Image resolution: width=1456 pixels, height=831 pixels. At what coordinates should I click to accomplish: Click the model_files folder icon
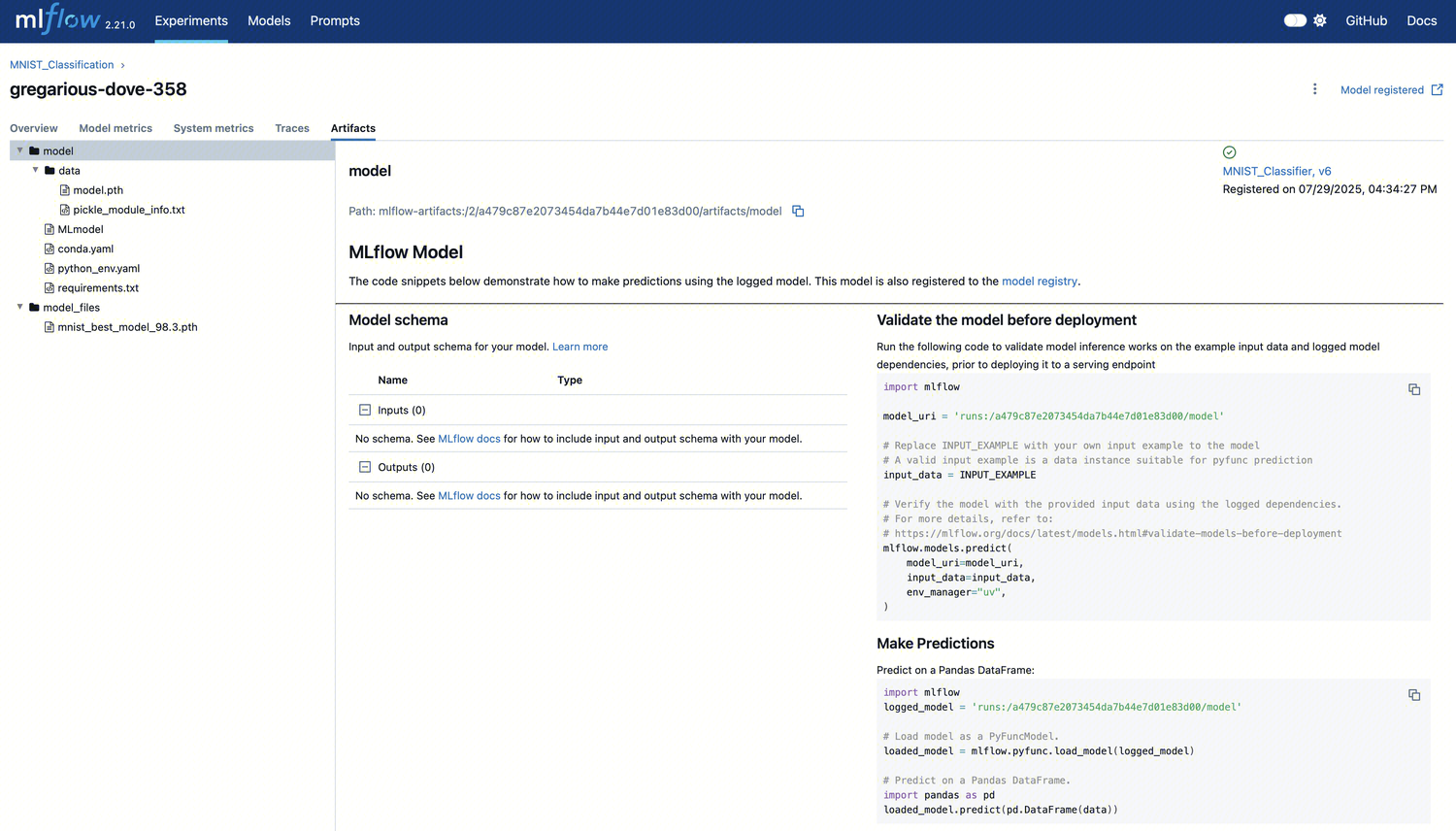point(34,307)
